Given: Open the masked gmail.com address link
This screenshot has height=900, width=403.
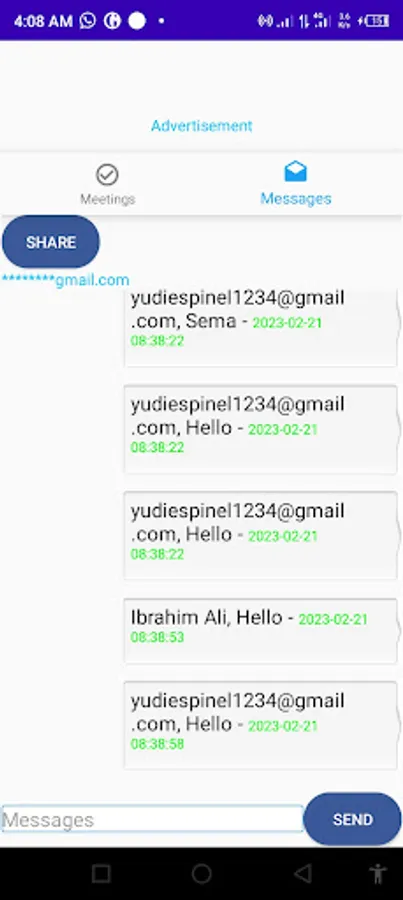Looking at the screenshot, I should pos(65,280).
